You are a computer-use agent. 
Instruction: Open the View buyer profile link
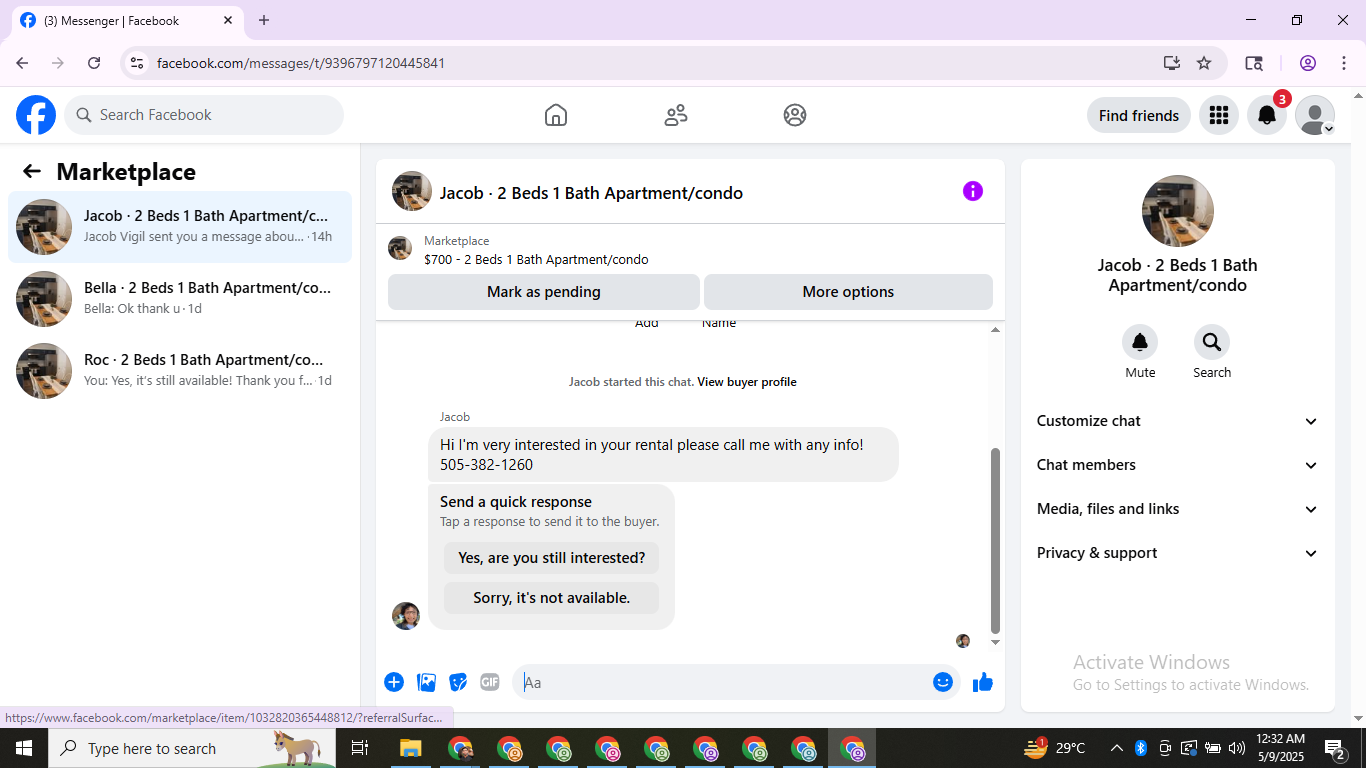(747, 382)
